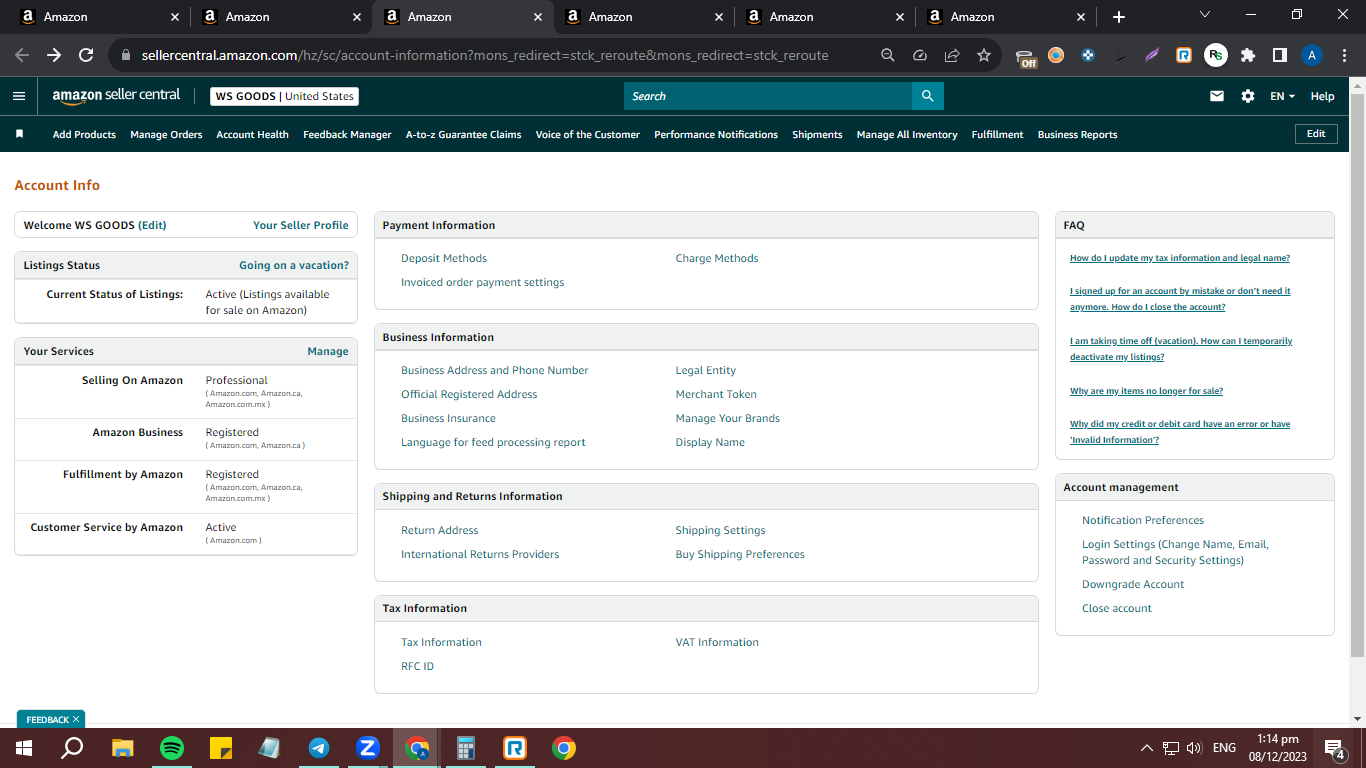
Task: Show hidden system tray icons
Action: pyautogui.click(x=1147, y=748)
